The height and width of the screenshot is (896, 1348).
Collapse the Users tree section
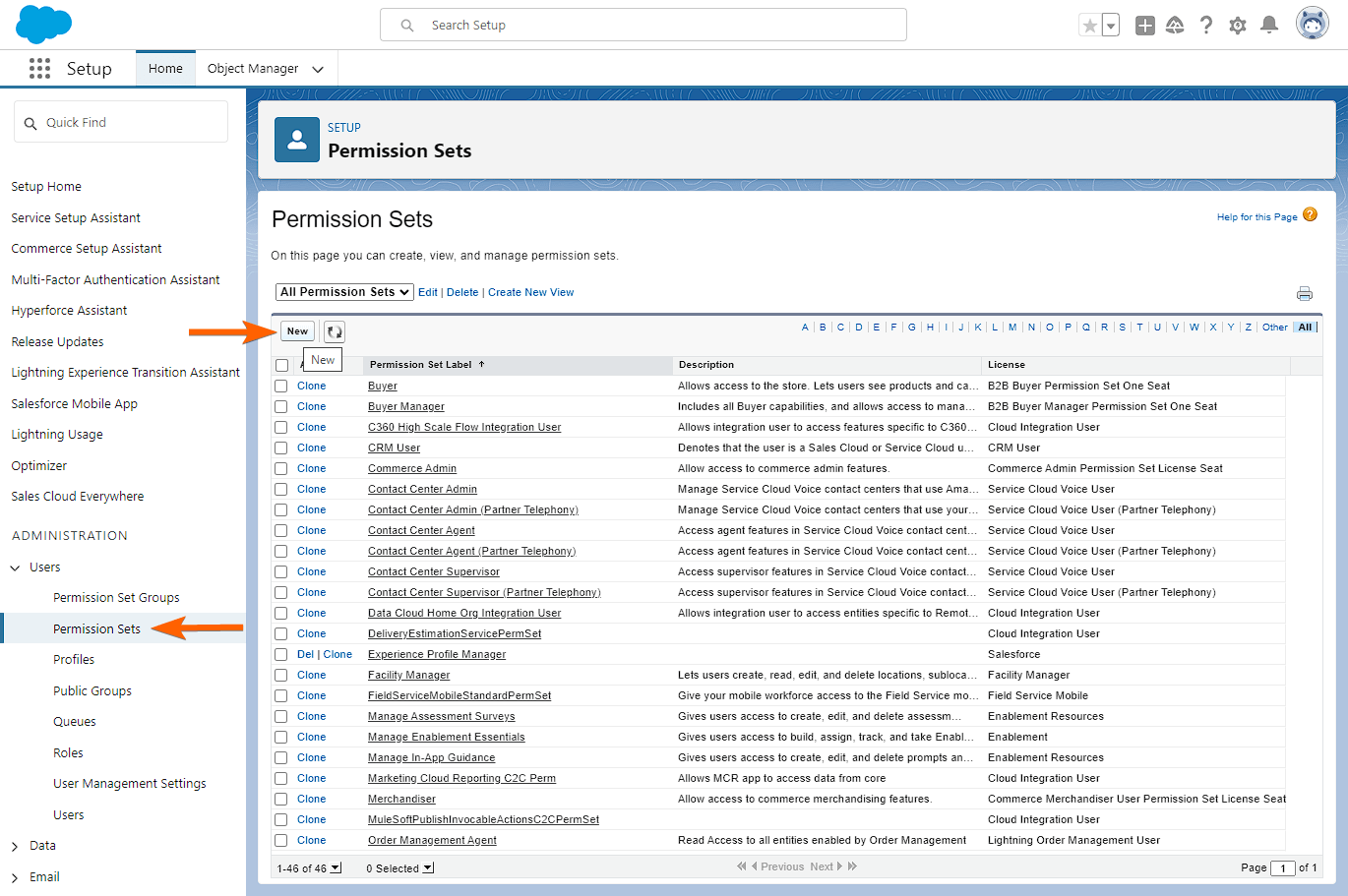click(16, 567)
